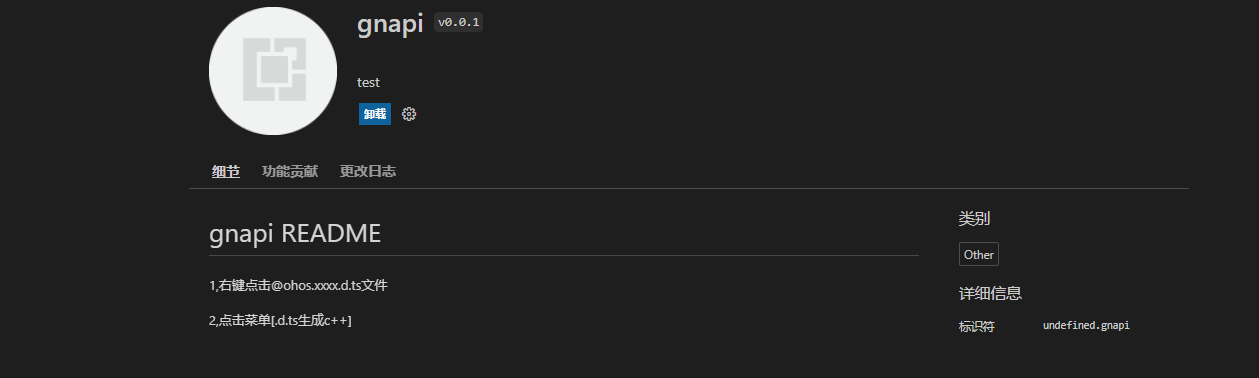Click the gnapi README heading
The image size is (1259, 378).
tap(295, 234)
